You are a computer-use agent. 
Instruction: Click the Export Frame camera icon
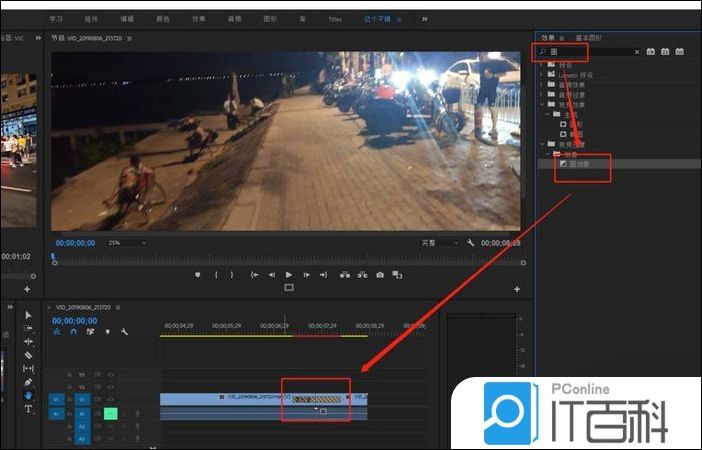click(380, 274)
